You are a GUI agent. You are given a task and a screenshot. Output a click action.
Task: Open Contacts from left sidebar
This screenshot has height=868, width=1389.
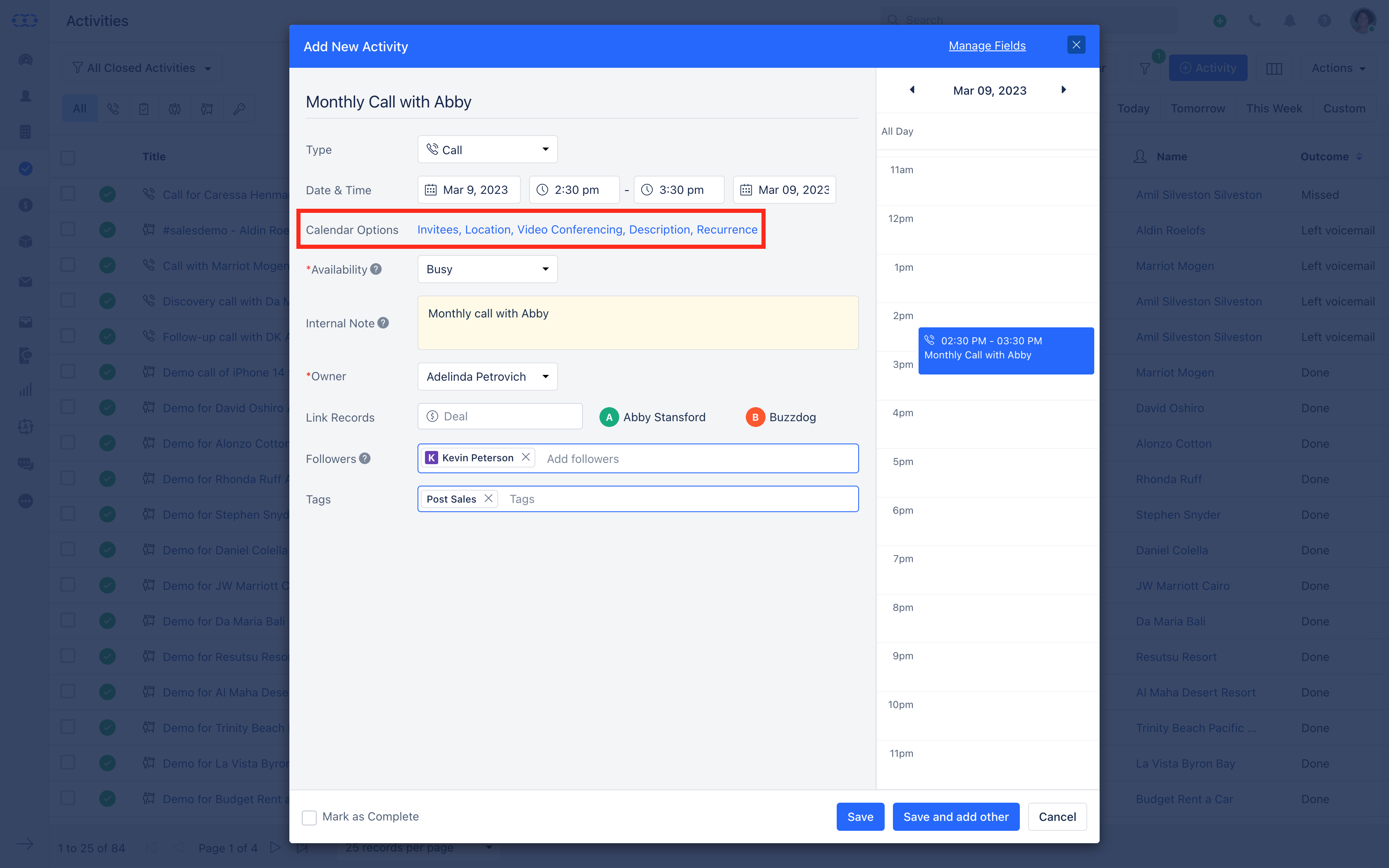tap(25, 96)
